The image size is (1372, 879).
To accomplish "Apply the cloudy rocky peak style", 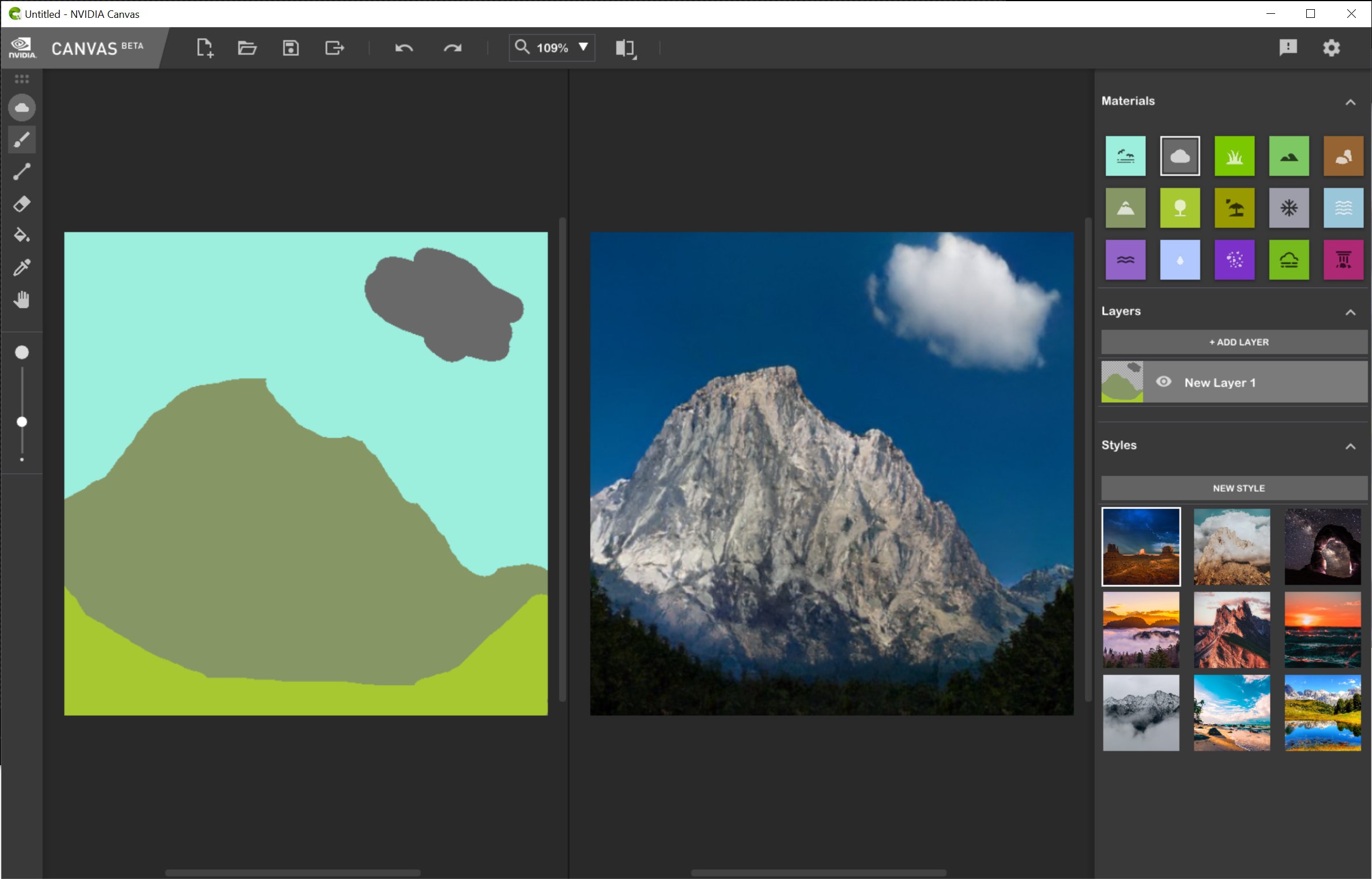I will point(1232,546).
